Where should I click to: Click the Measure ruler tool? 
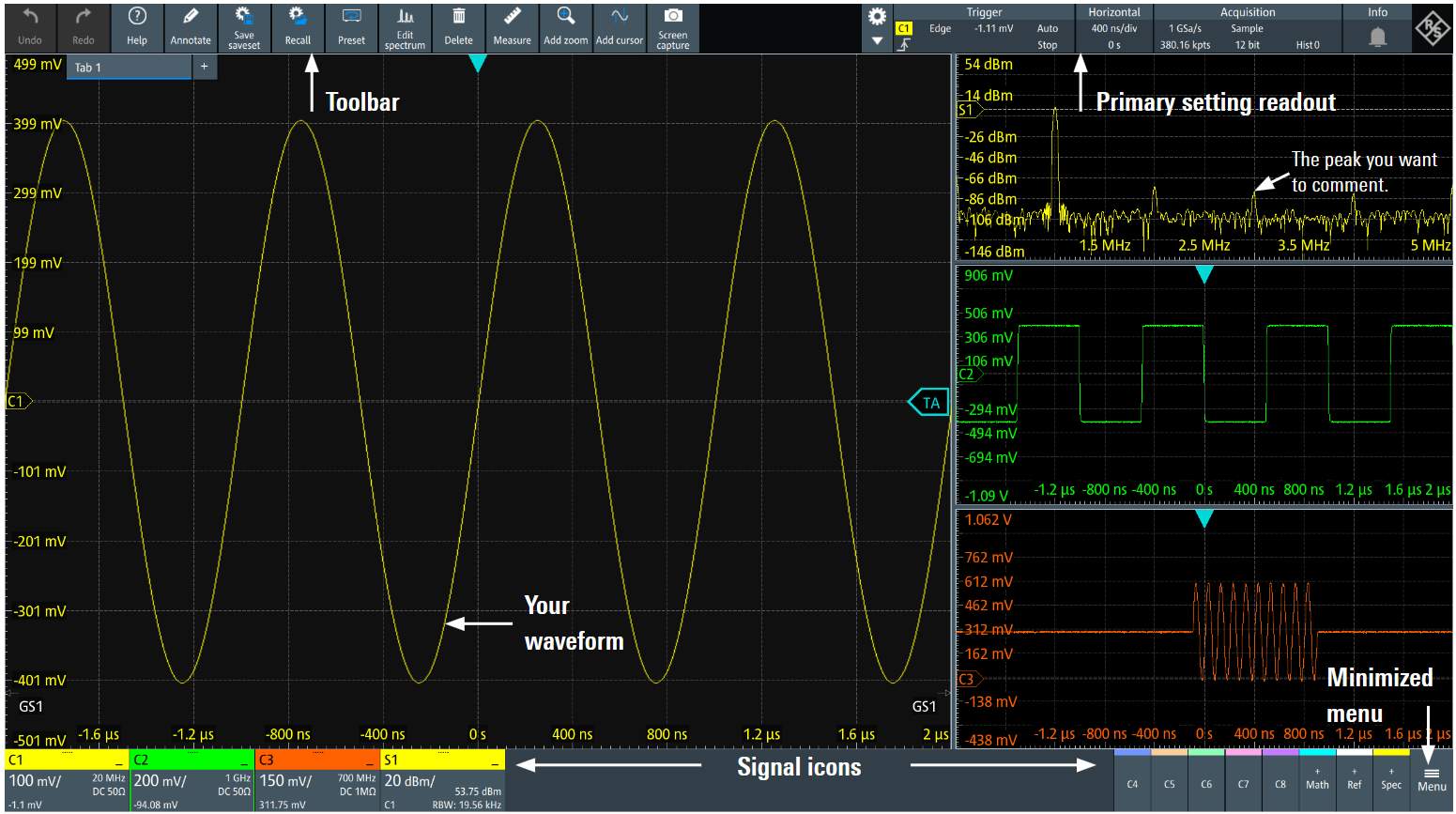[x=512, y=27]
